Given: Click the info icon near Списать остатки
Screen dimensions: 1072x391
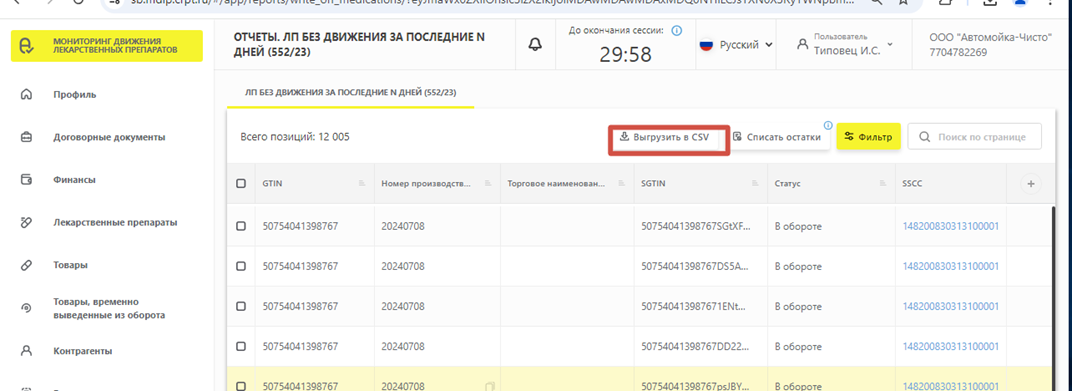Looking at the screenshot, I should [x=828, y=125].
